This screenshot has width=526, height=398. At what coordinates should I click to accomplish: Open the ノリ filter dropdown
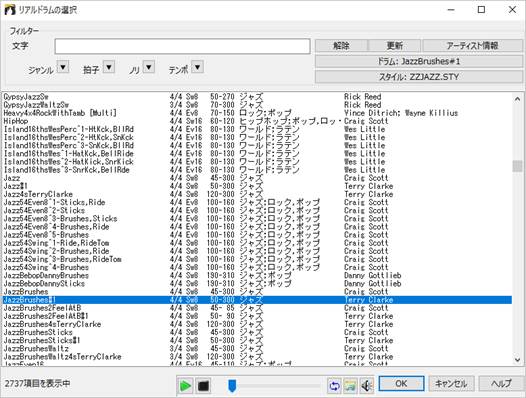coord(149,67)
